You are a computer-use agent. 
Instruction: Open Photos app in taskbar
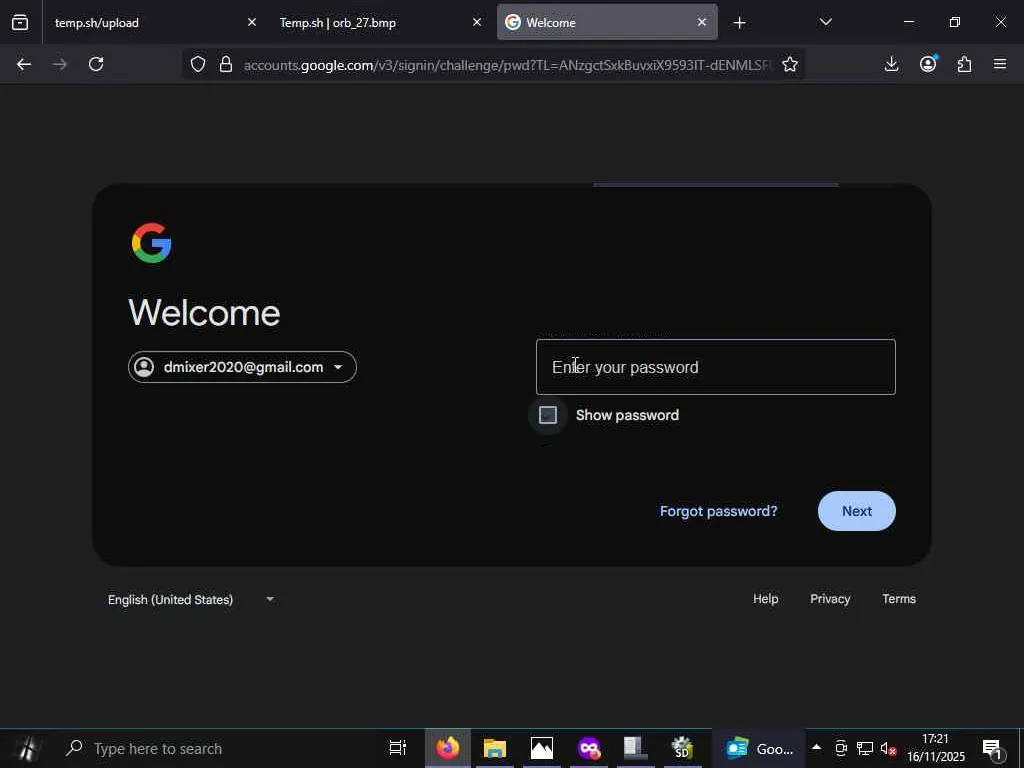tap(541, 748)
